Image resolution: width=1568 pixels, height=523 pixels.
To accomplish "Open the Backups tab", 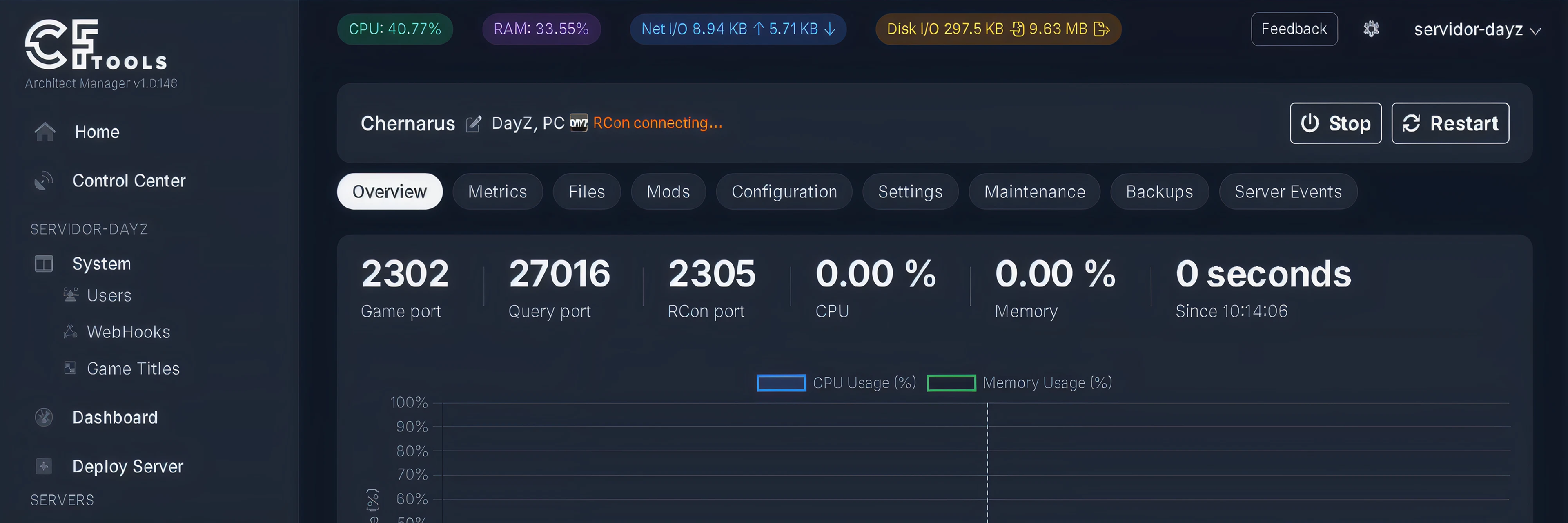I will click(x=1160, y=191).
